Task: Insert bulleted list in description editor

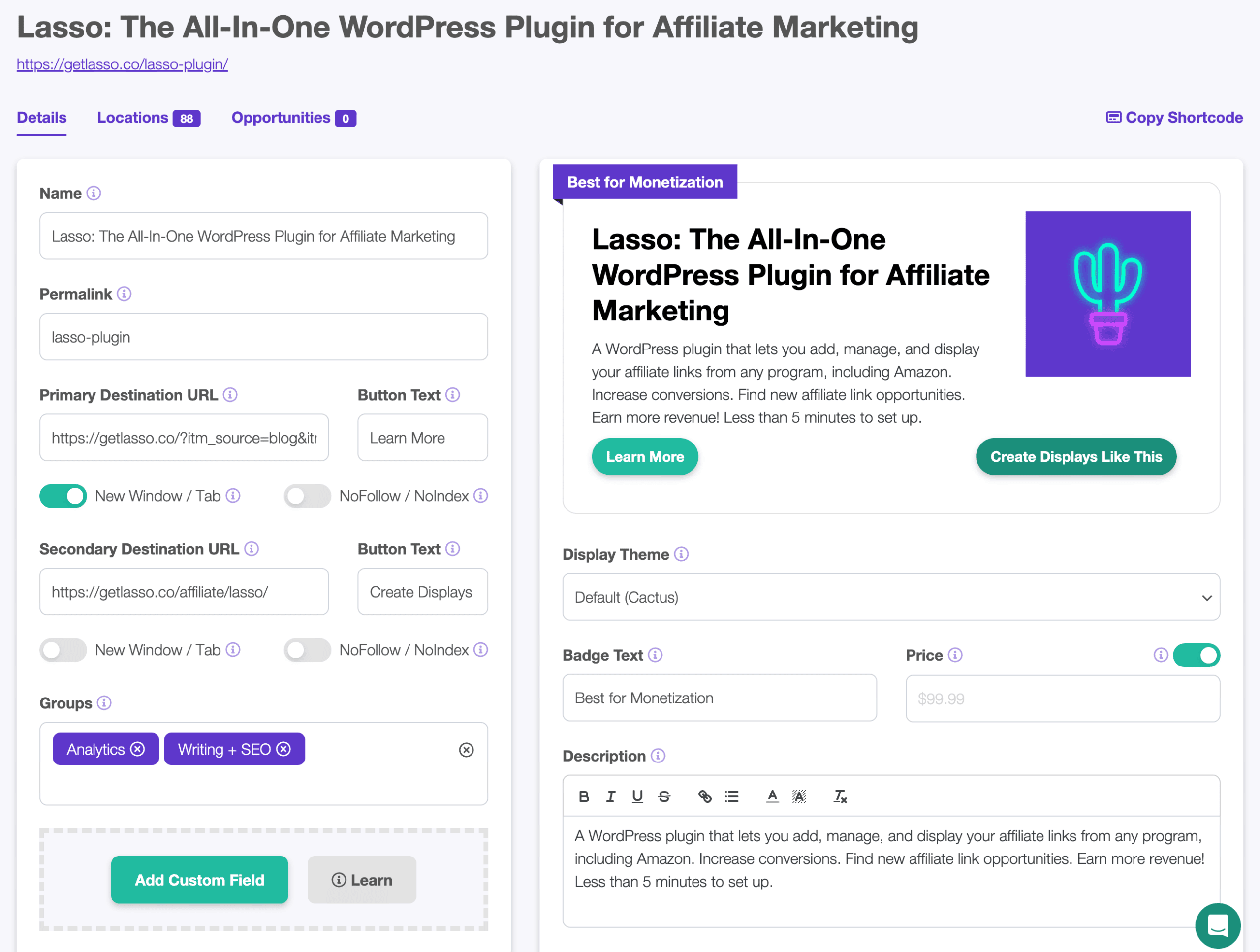Action: click(x=731, y=796)
